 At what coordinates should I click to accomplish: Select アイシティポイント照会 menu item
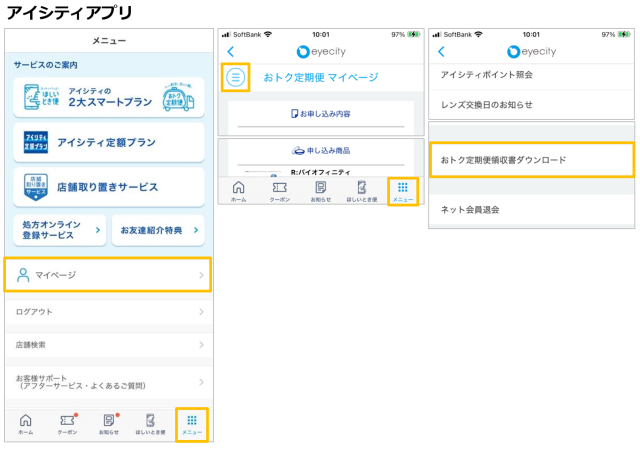coord(531,75)
